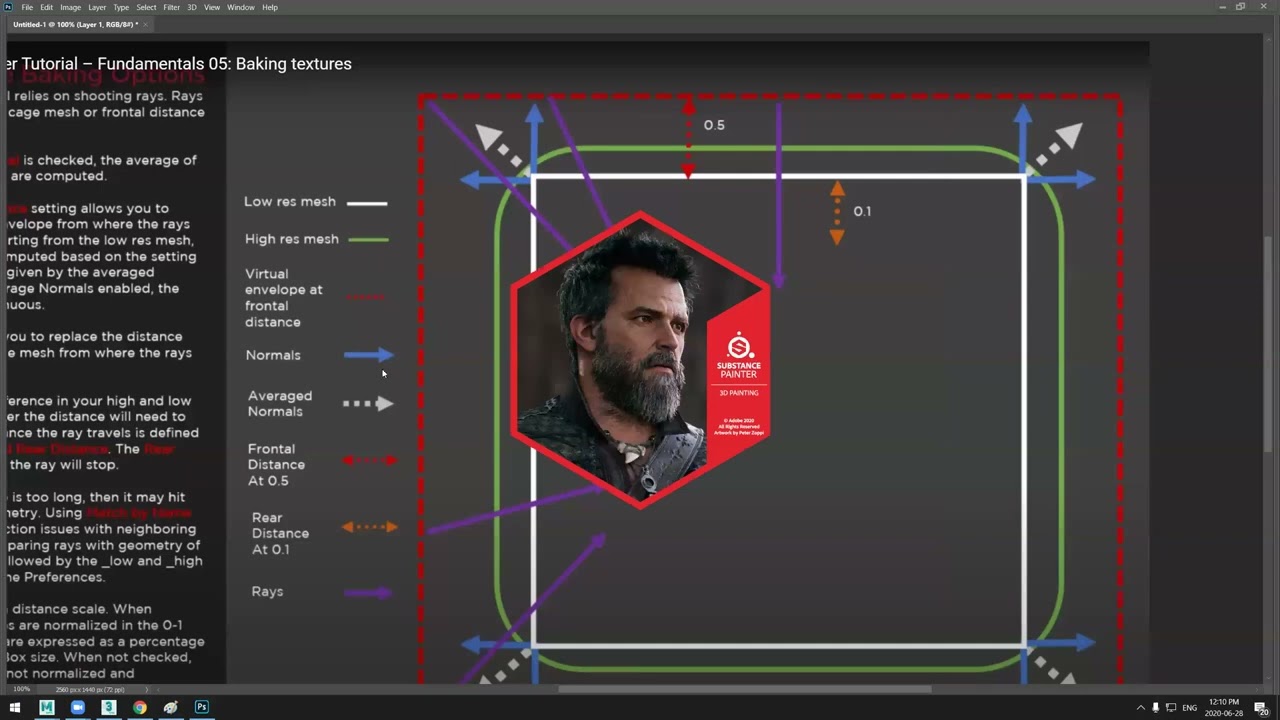
Task: Open the Edit menu
Action: pos(47,7)
